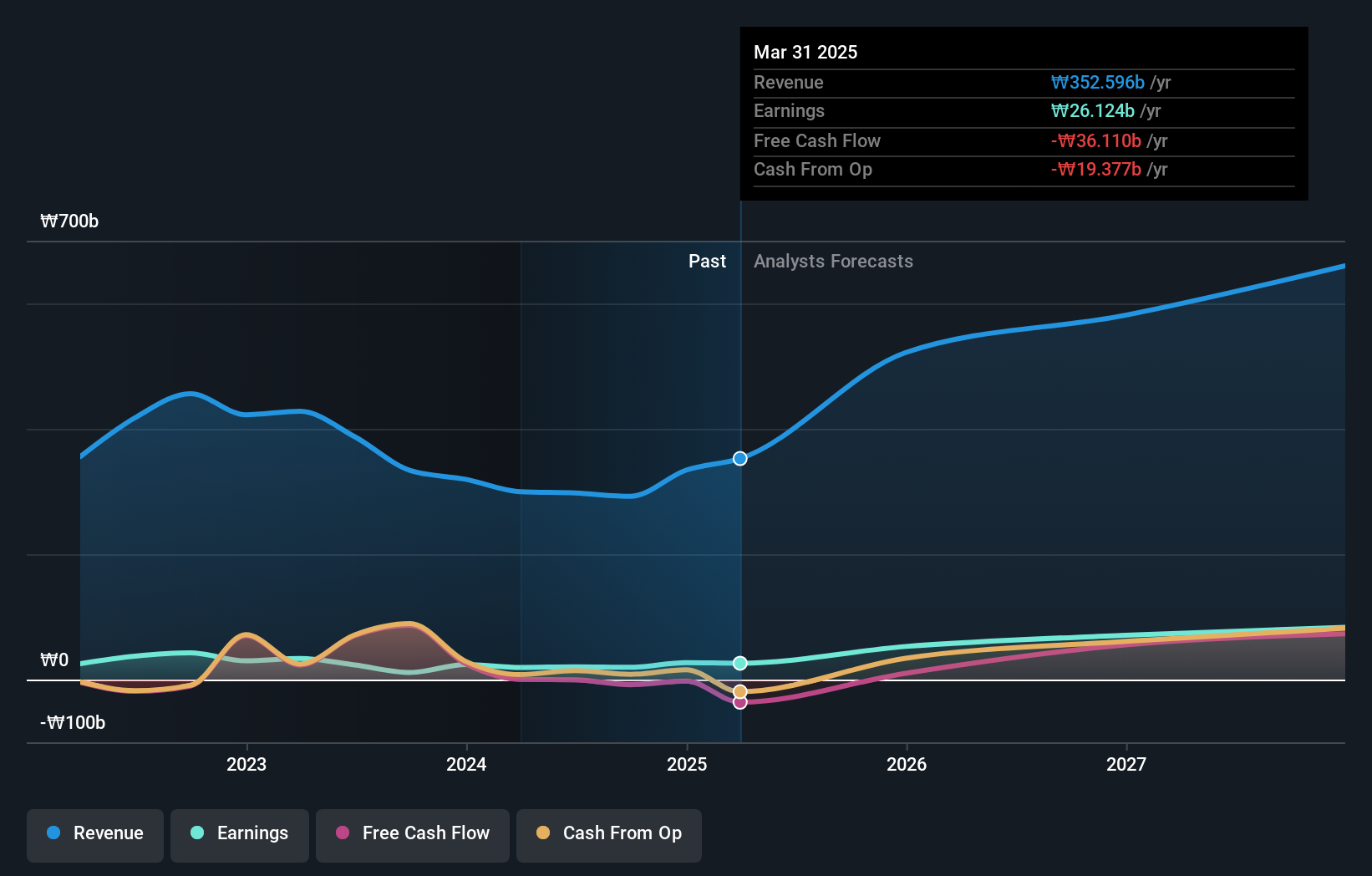Click the Revenue value in the tooltip
1372x876 pixels.
pos(1095,82)
